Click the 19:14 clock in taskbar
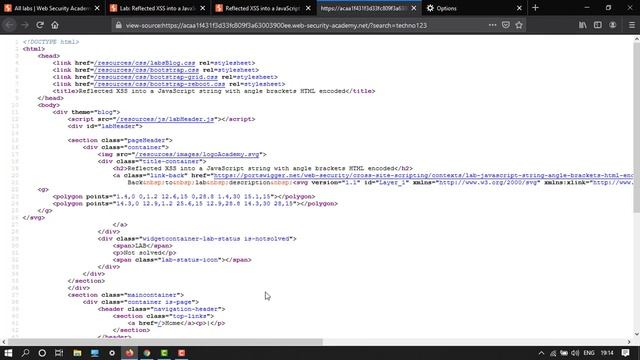640x360 pixels. click(x=607, y=353)
